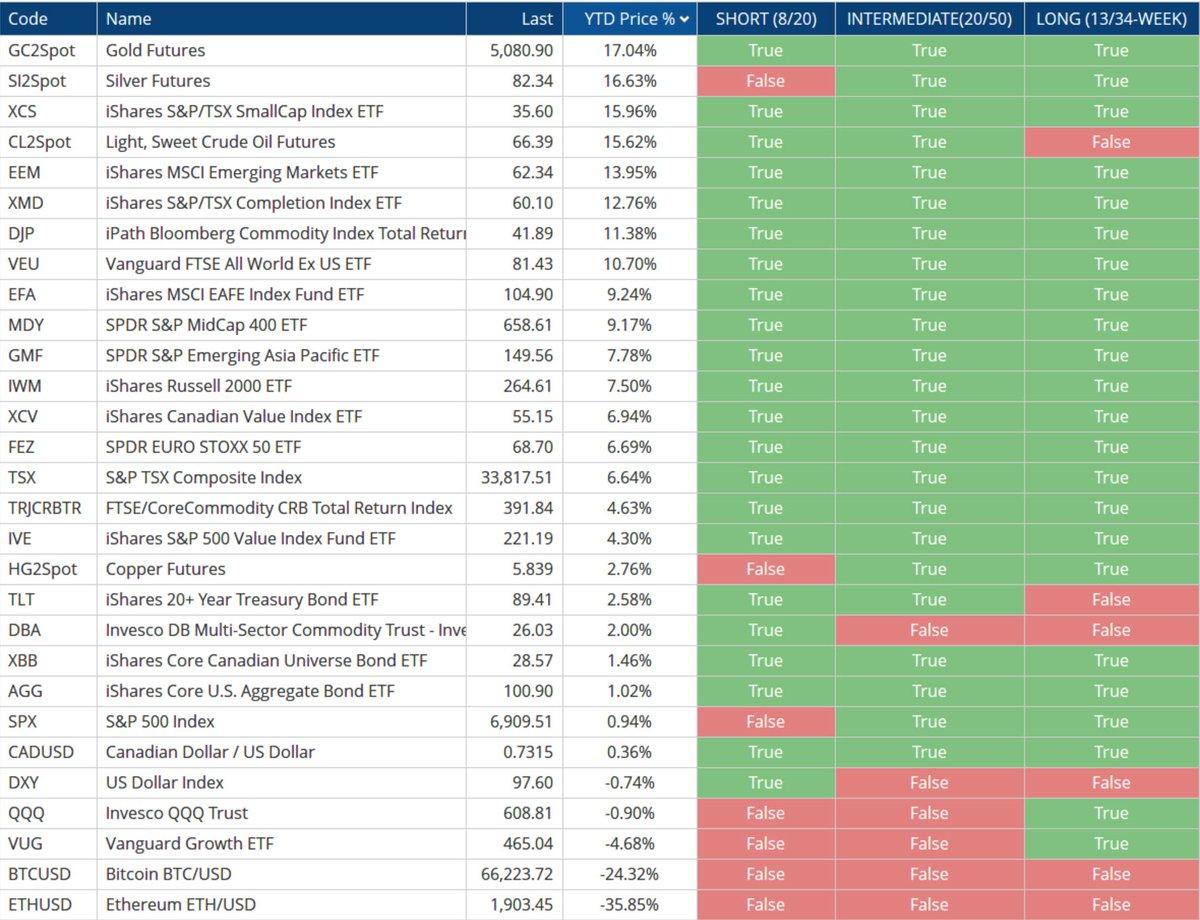Viewport: 1200px width, 920px height.
Task: Sort by the INTERMEDIATE(20/50) column
Action: click(930, 18)
